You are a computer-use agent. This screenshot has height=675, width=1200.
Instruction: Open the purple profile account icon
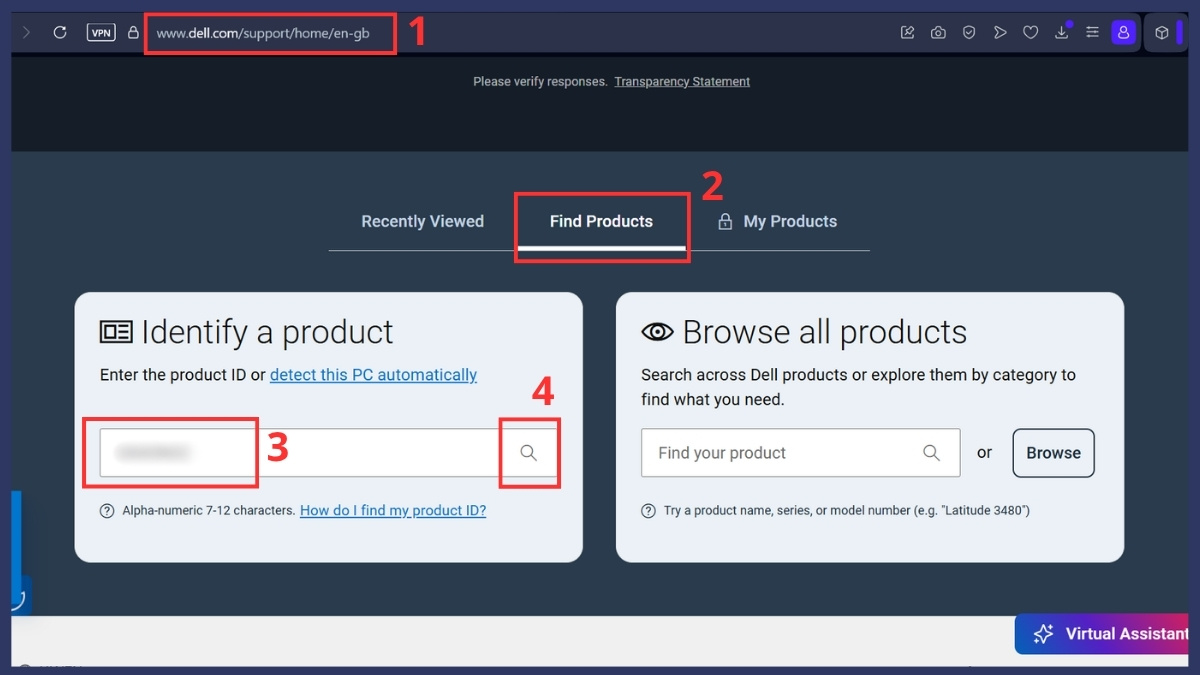pos(1124,33)
